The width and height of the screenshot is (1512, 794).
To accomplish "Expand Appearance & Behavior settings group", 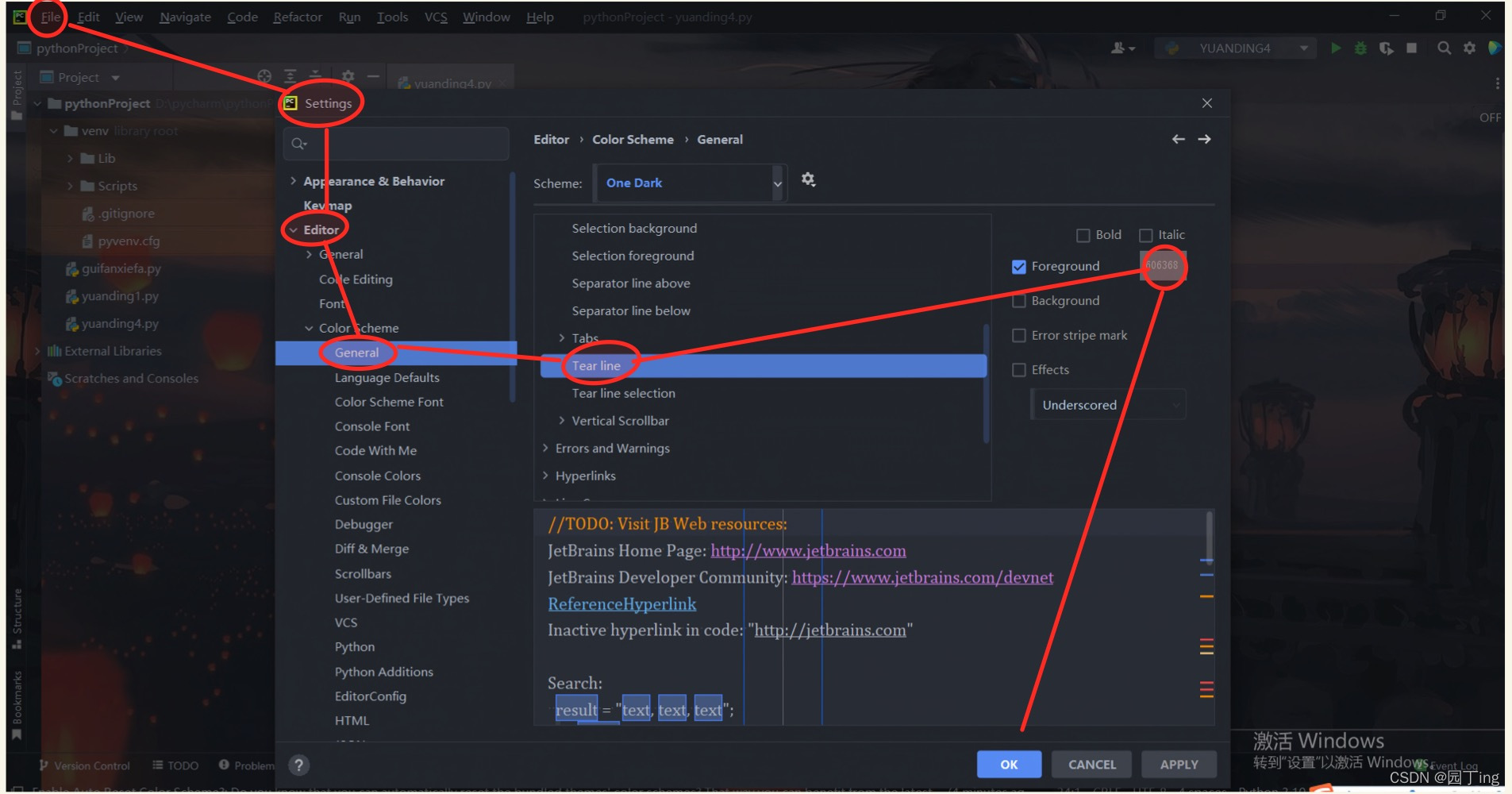I will (293, 181).
